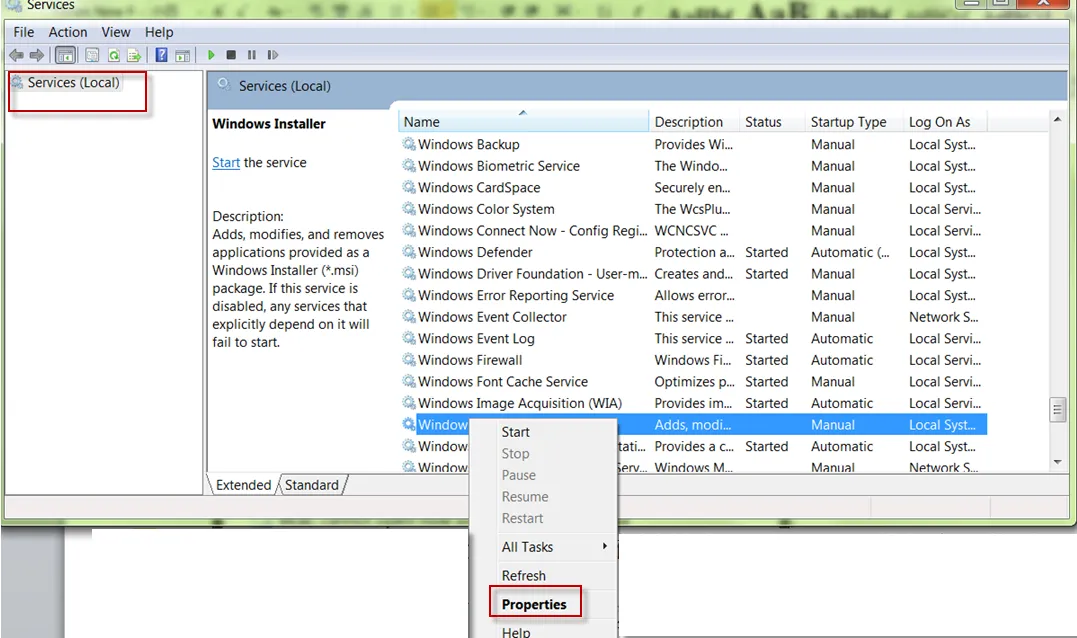Click the gear icon of the highlighted service row
This screenshot has height=638, width=1077.
pyautogui.click(x=409, y=424)
